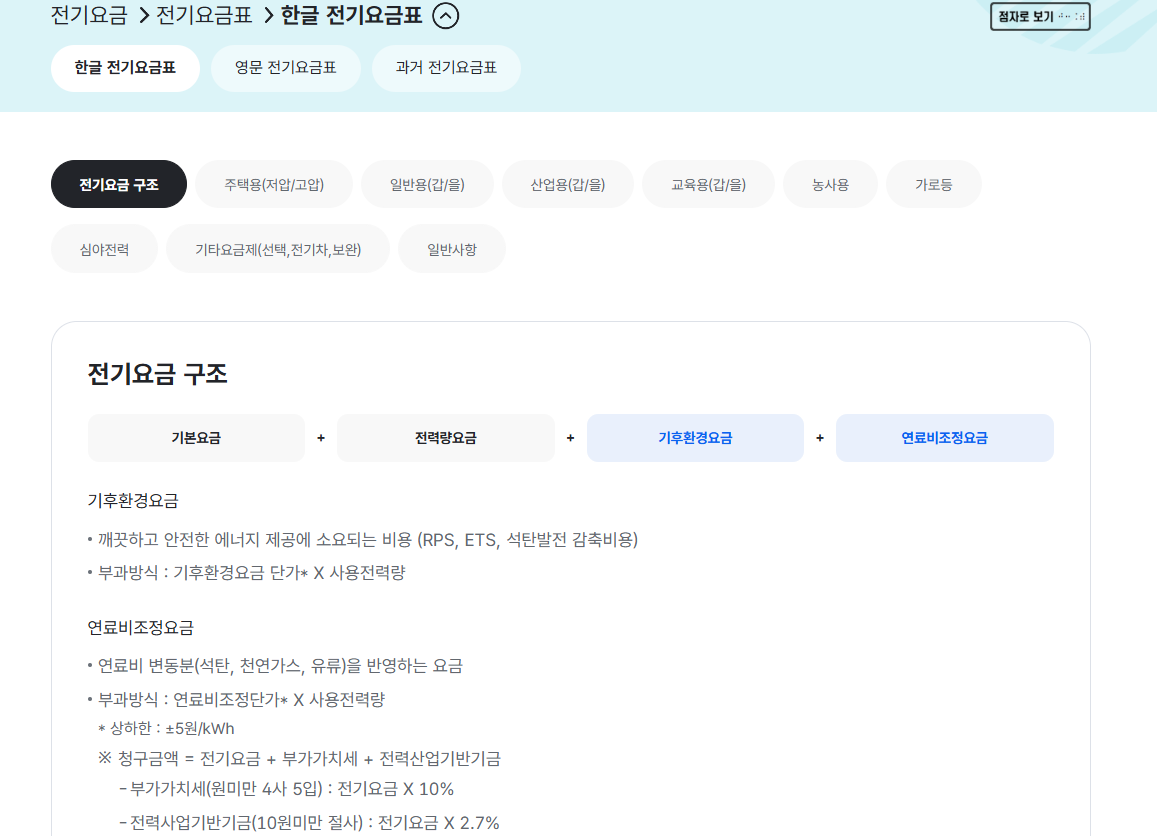
Task: Switch to the 영문 전기요금표 tab
Action: click(x=286, y=68)
